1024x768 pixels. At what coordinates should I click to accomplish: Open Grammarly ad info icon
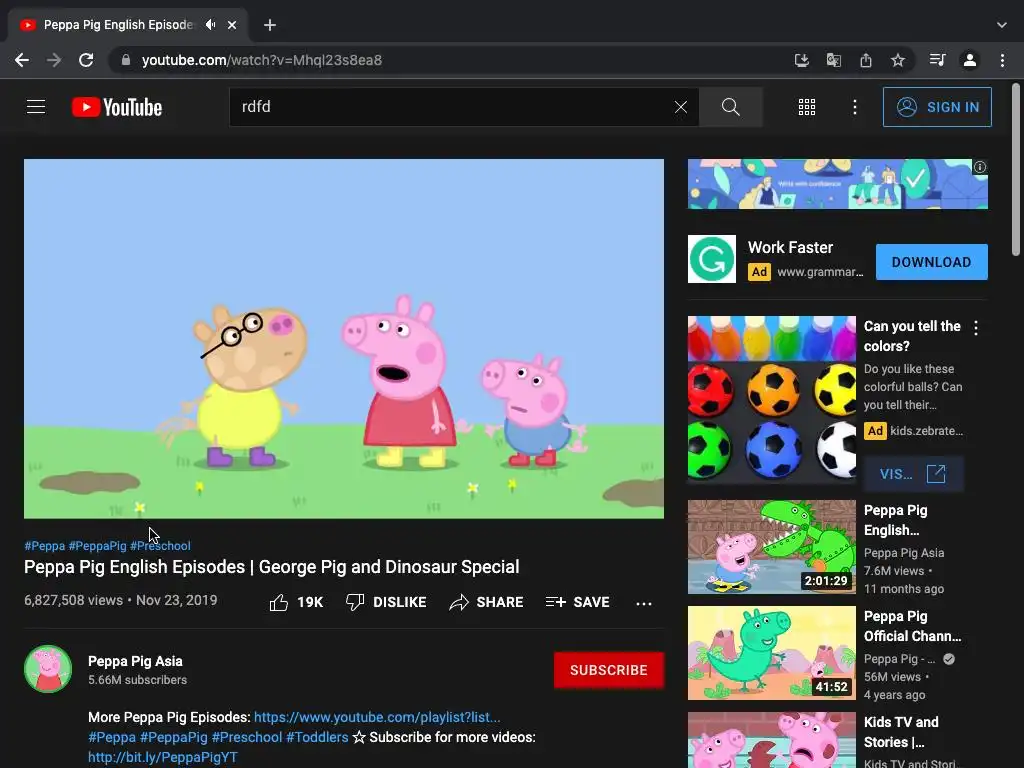pyautogui.click(x=980, y=167)
